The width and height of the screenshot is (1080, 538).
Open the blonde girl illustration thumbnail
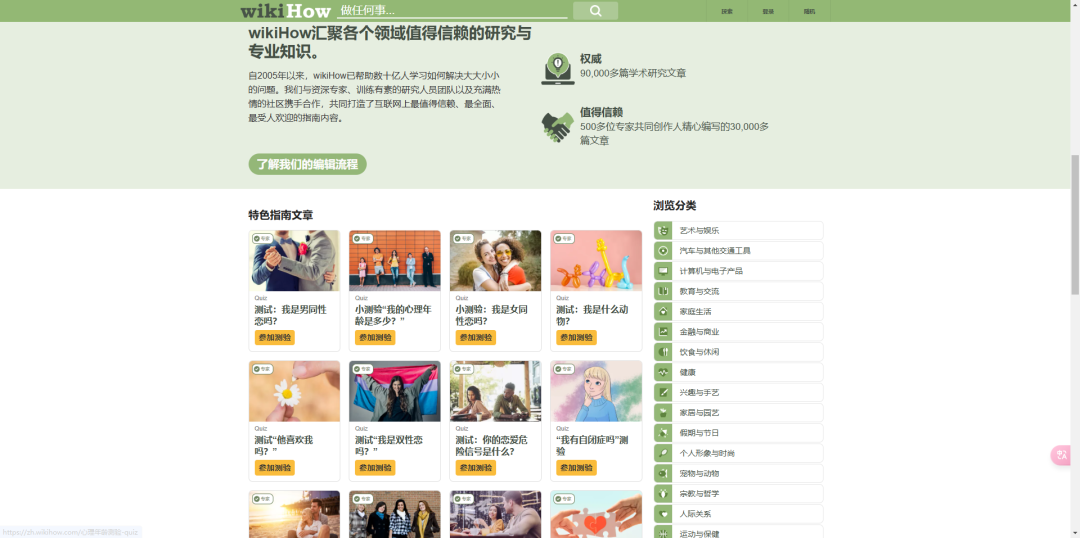click(x=596, y=391)
